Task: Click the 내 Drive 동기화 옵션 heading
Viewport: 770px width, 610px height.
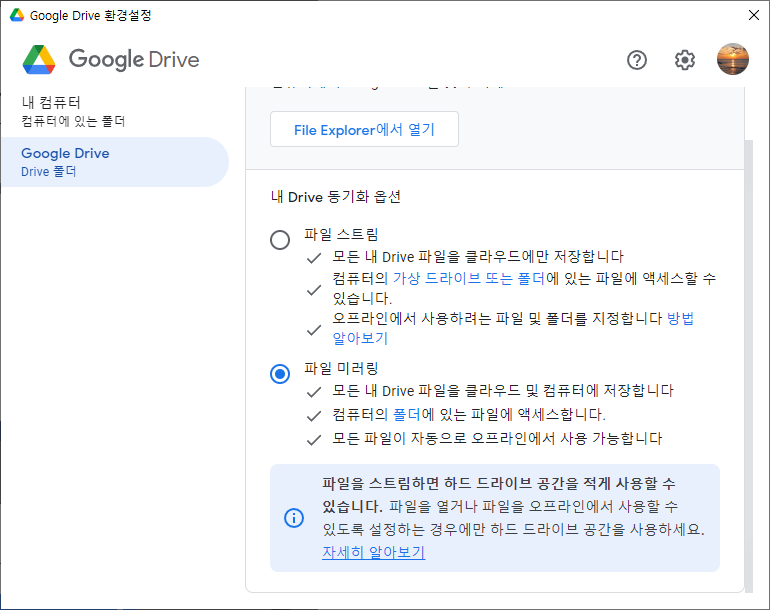Action: pyautogui.click(x=336, y=197)
